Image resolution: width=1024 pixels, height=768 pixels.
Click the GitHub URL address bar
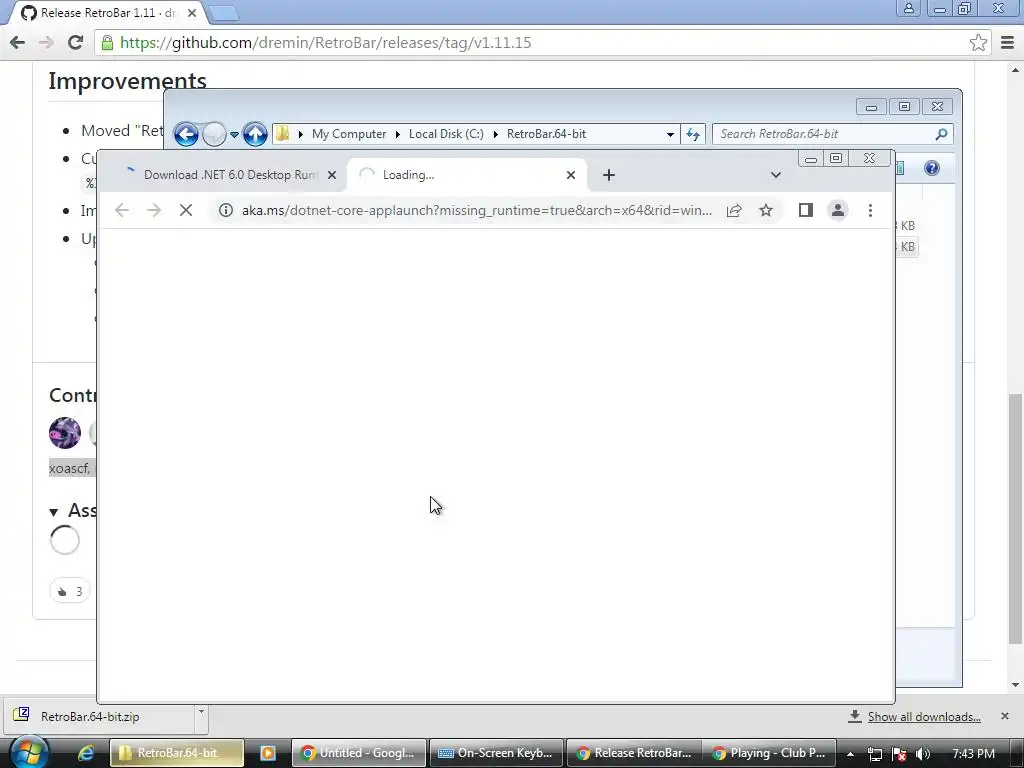pyautogui.click(x=542, y=42)
